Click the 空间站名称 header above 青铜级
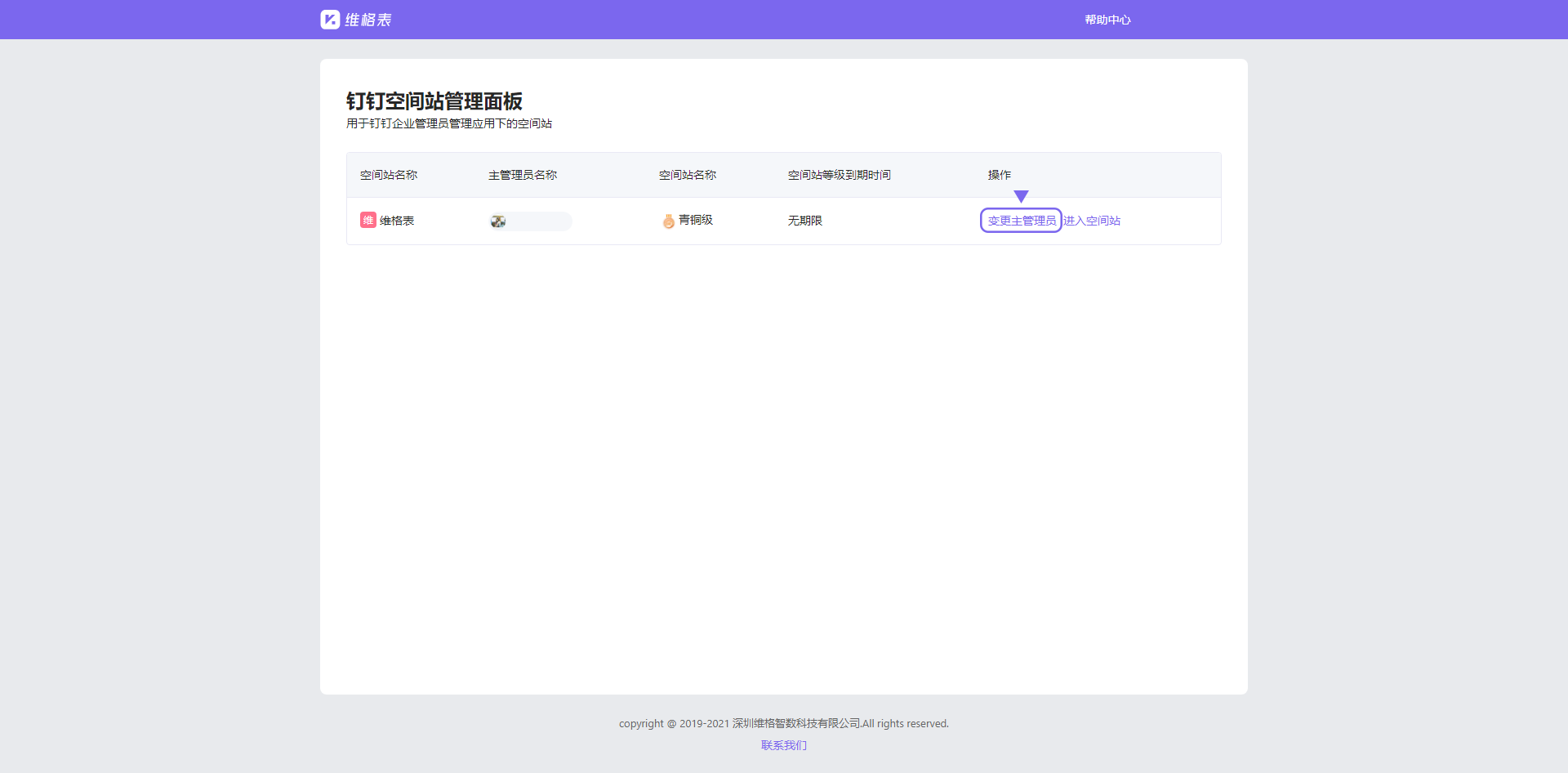 (x=687, y=175)
